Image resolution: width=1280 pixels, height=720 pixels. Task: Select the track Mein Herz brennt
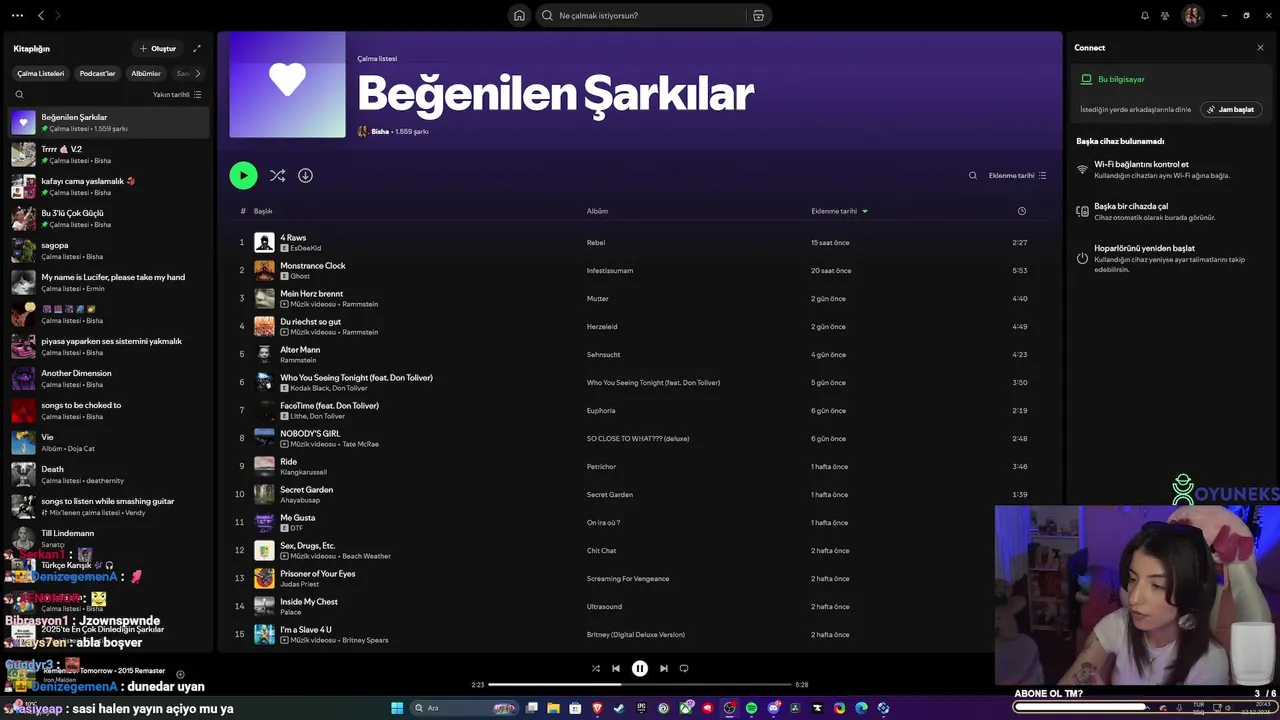(x=311, y=294)
